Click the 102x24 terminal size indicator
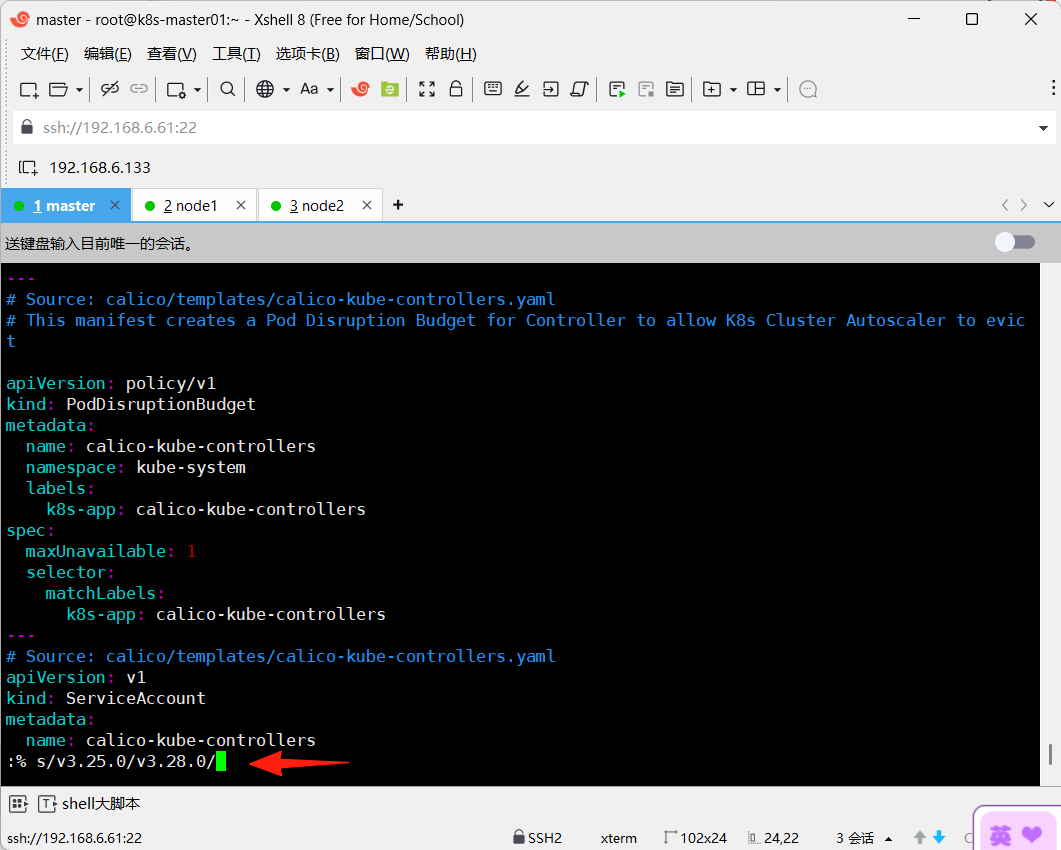1061x850 pixels. point(696,838)
